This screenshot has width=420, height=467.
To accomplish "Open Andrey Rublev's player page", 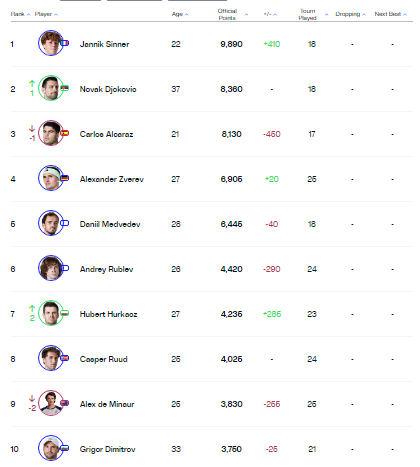I will [x=106, y=269].
